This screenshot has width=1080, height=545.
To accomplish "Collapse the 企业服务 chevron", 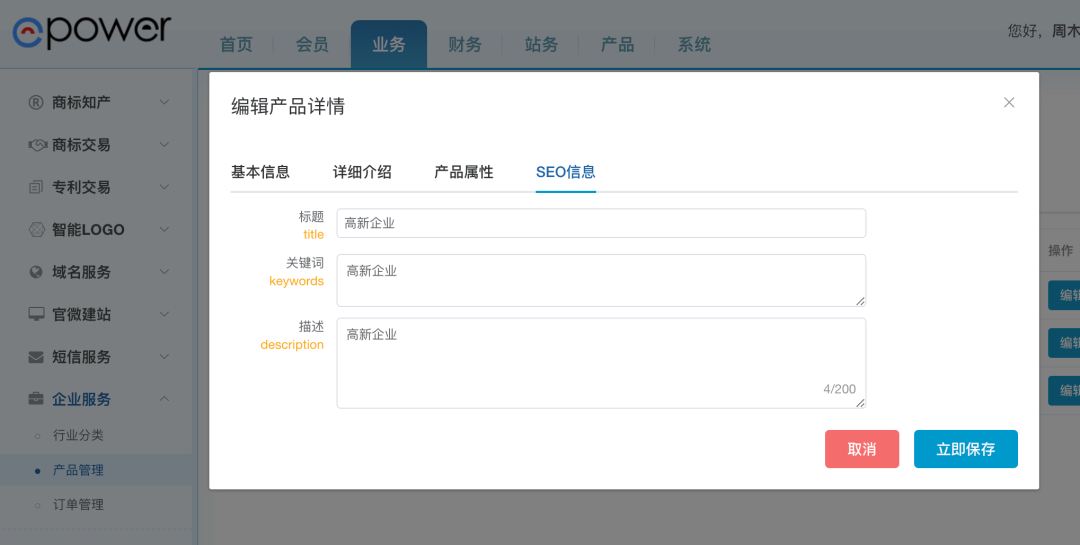I will pos(164,398).
